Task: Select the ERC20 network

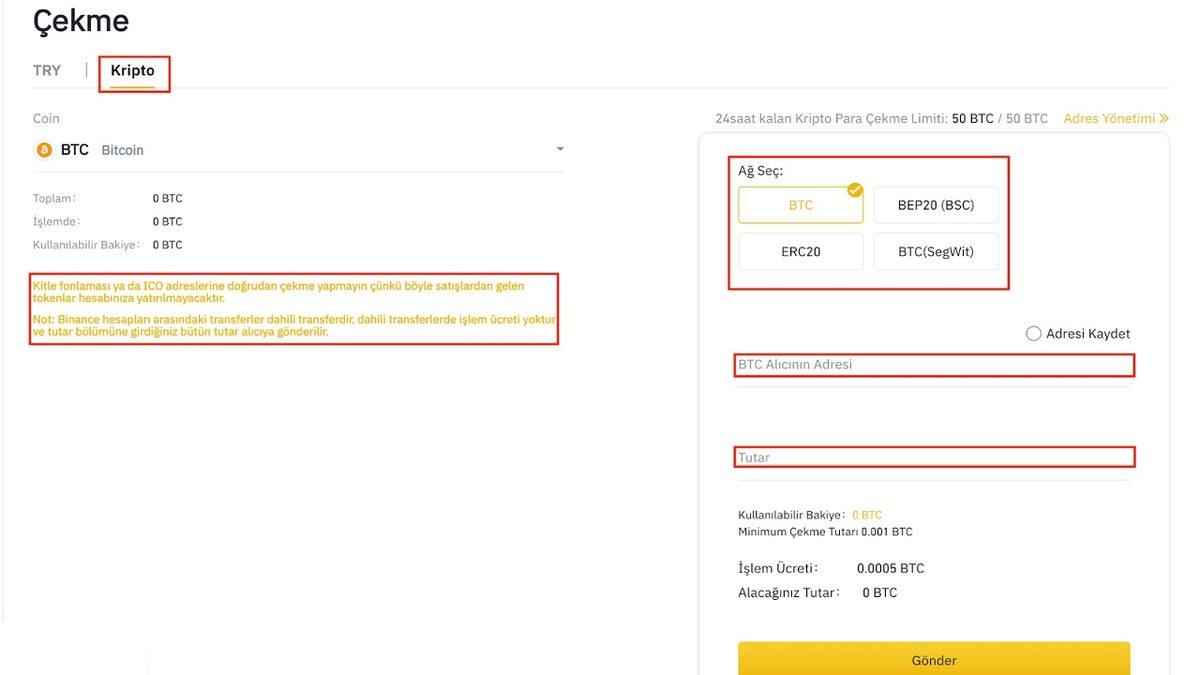Action: click(x=800, y=251)
